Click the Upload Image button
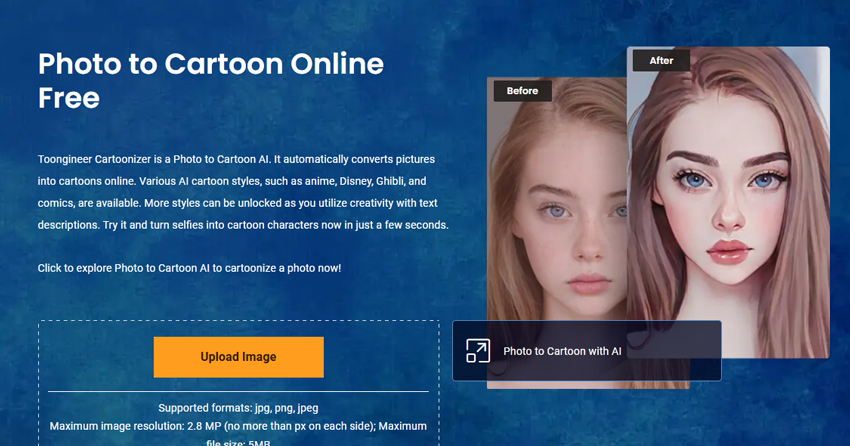Screen dimensions: 850x446 [x=239, y=357]
